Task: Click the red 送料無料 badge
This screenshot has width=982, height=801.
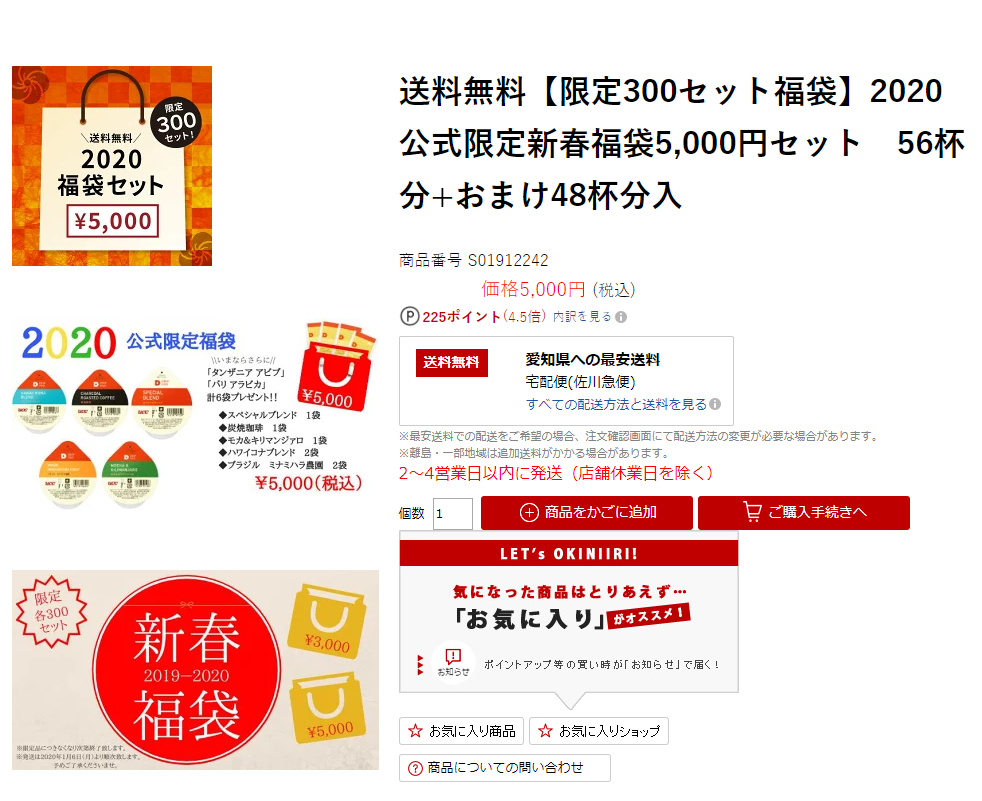Action: pyautogui.click(x=452, y=362)
